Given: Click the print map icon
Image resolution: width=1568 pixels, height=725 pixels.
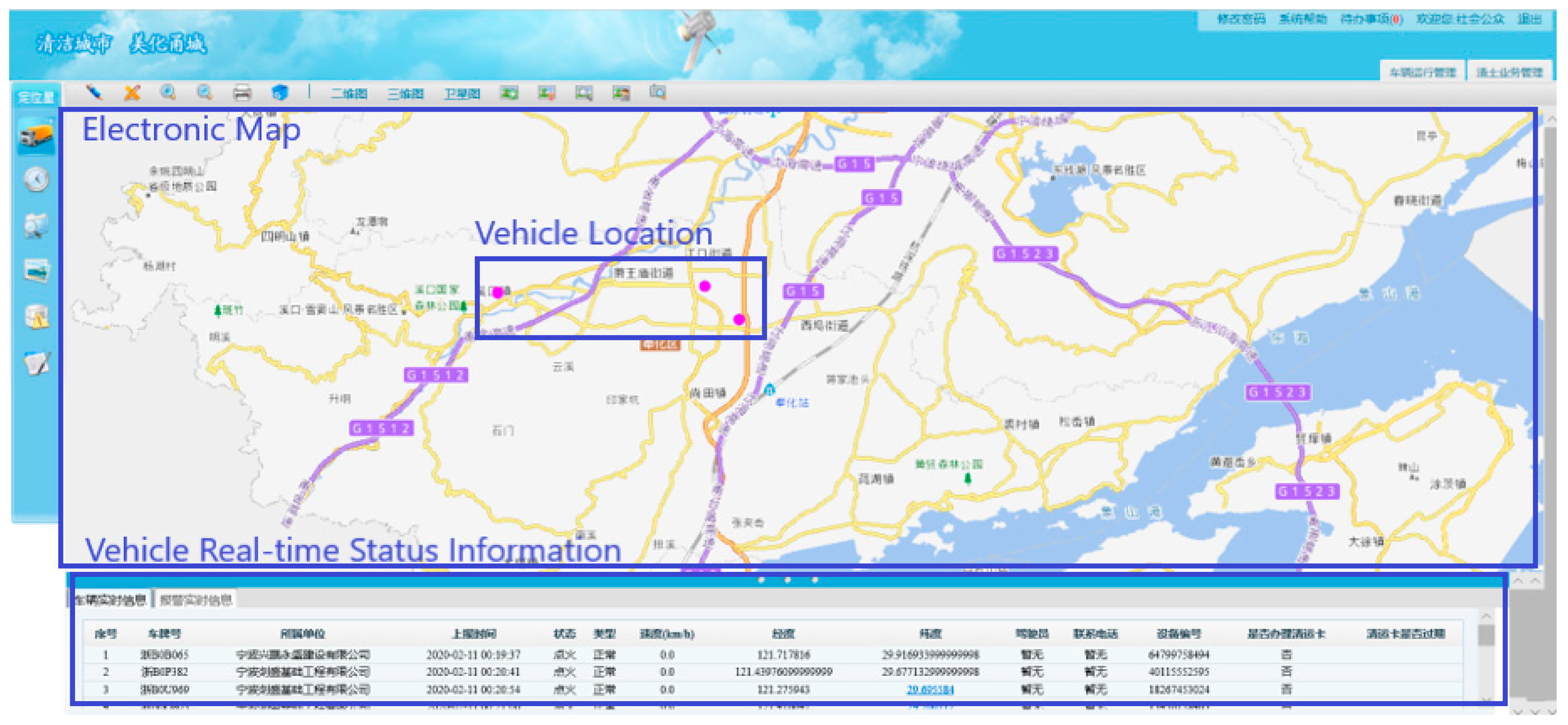Looking at the screenshot, I should 242,93.
